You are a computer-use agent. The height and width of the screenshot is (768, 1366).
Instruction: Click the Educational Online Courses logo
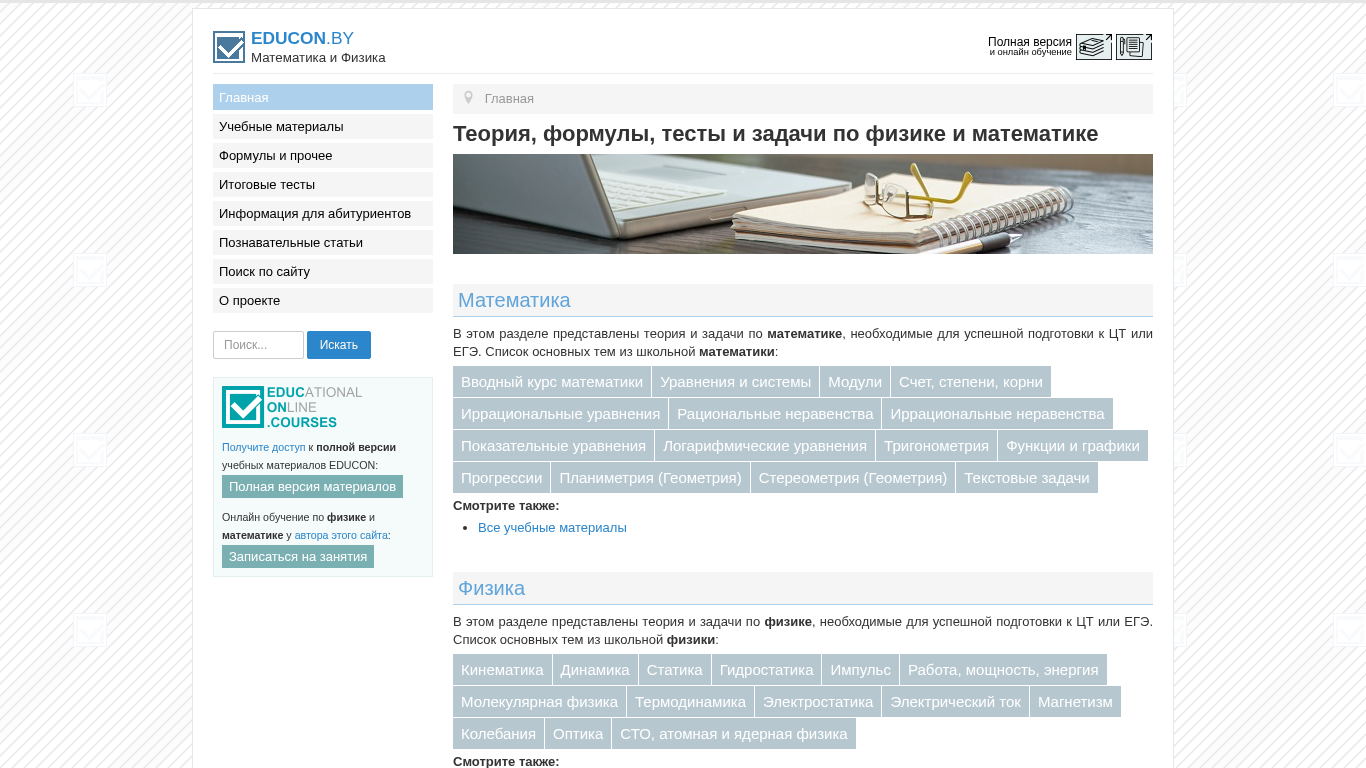(292, 407)
